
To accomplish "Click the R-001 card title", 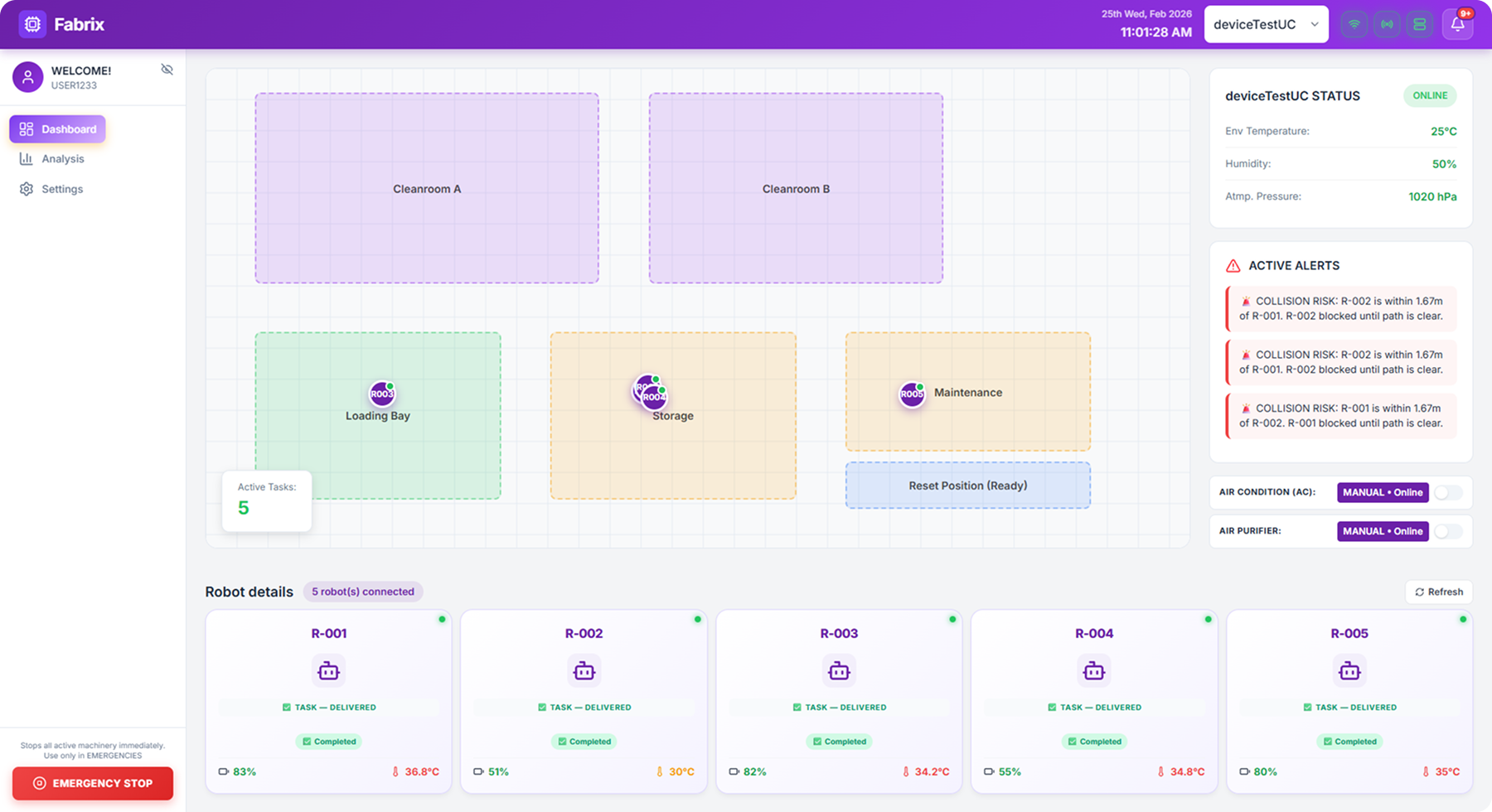I will pos(329,633).
